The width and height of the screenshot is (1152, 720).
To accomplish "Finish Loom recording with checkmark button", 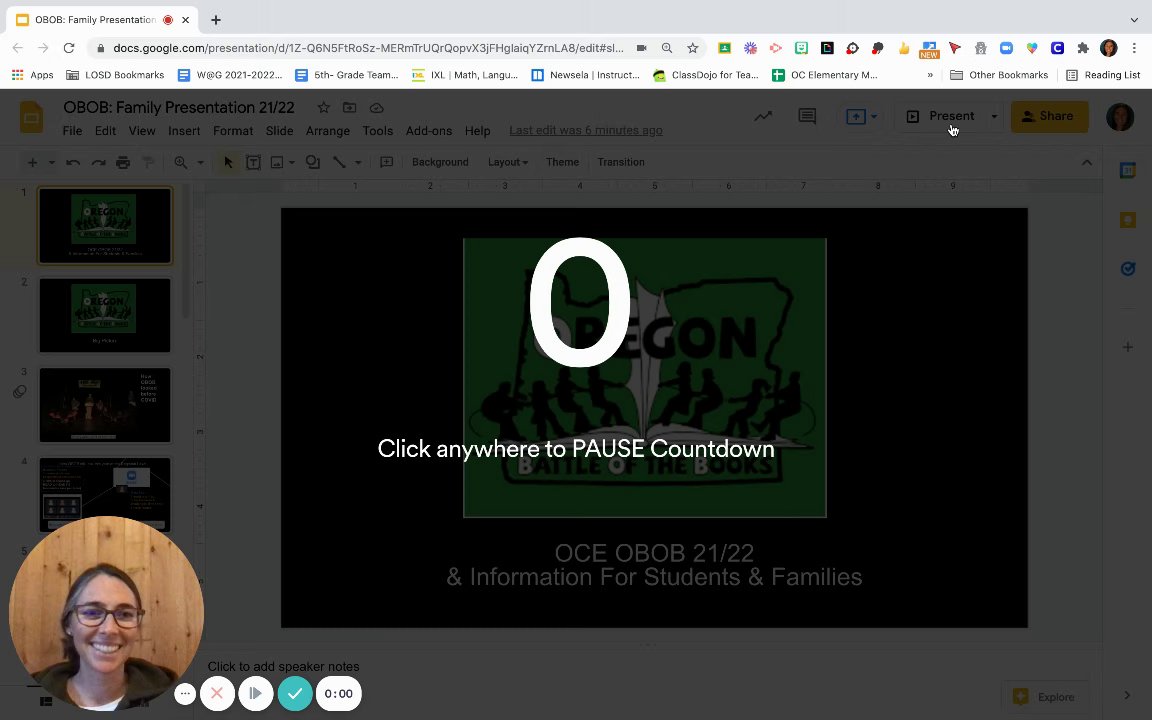I will 295,694.
